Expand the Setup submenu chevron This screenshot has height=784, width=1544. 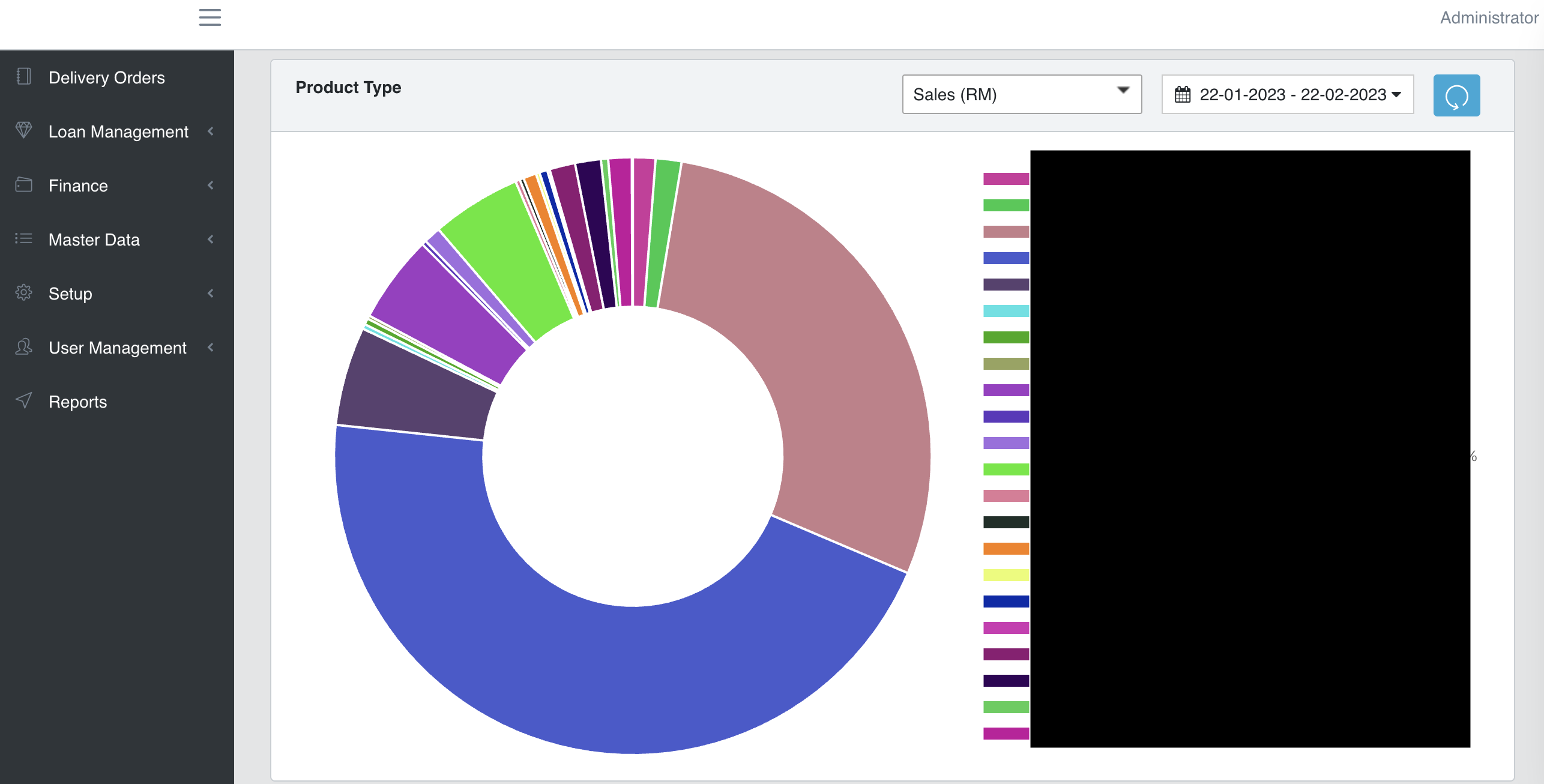(211, 294)
